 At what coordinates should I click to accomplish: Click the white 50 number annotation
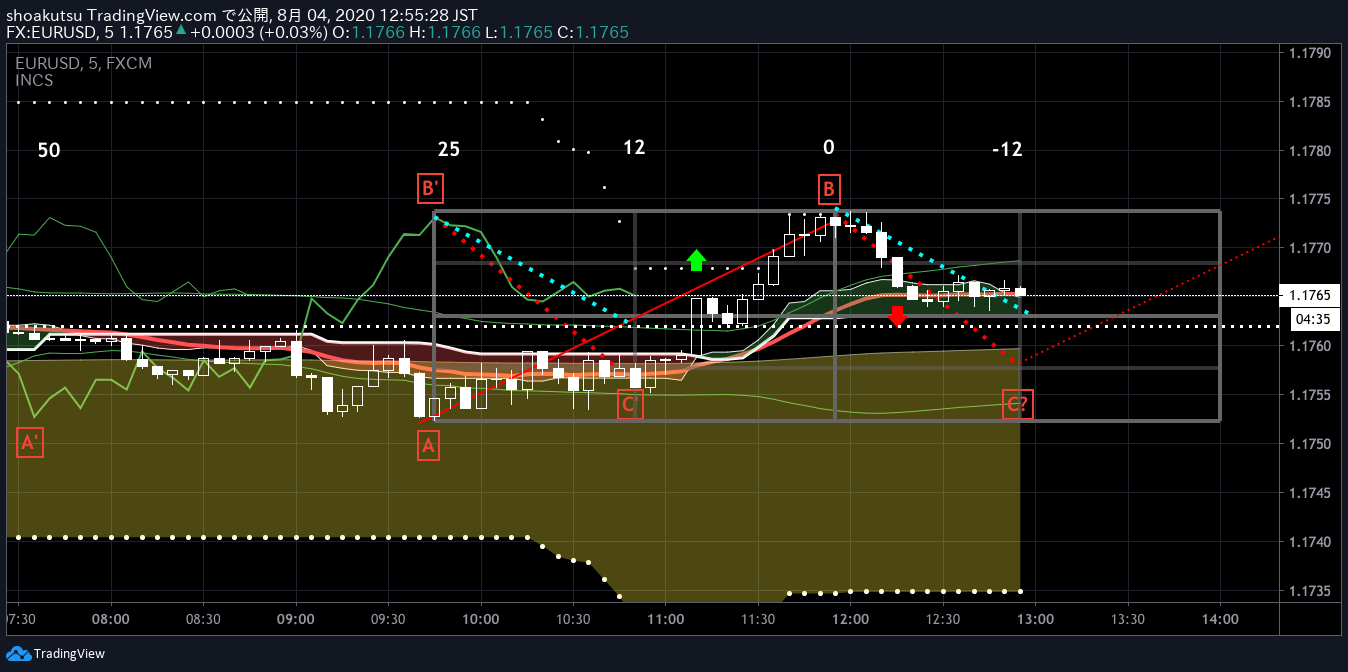pos(49,151)
